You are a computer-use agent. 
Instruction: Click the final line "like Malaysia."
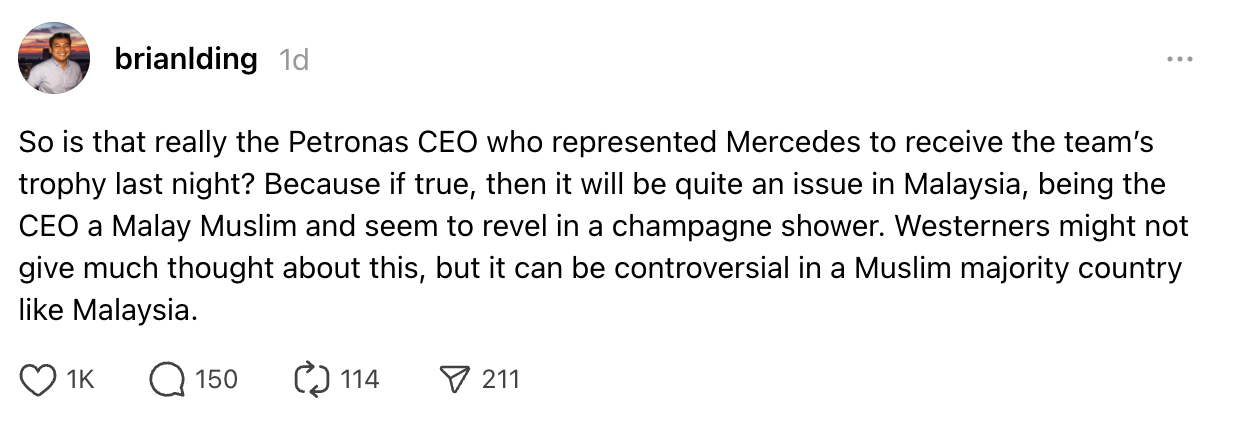coord(103,311)
